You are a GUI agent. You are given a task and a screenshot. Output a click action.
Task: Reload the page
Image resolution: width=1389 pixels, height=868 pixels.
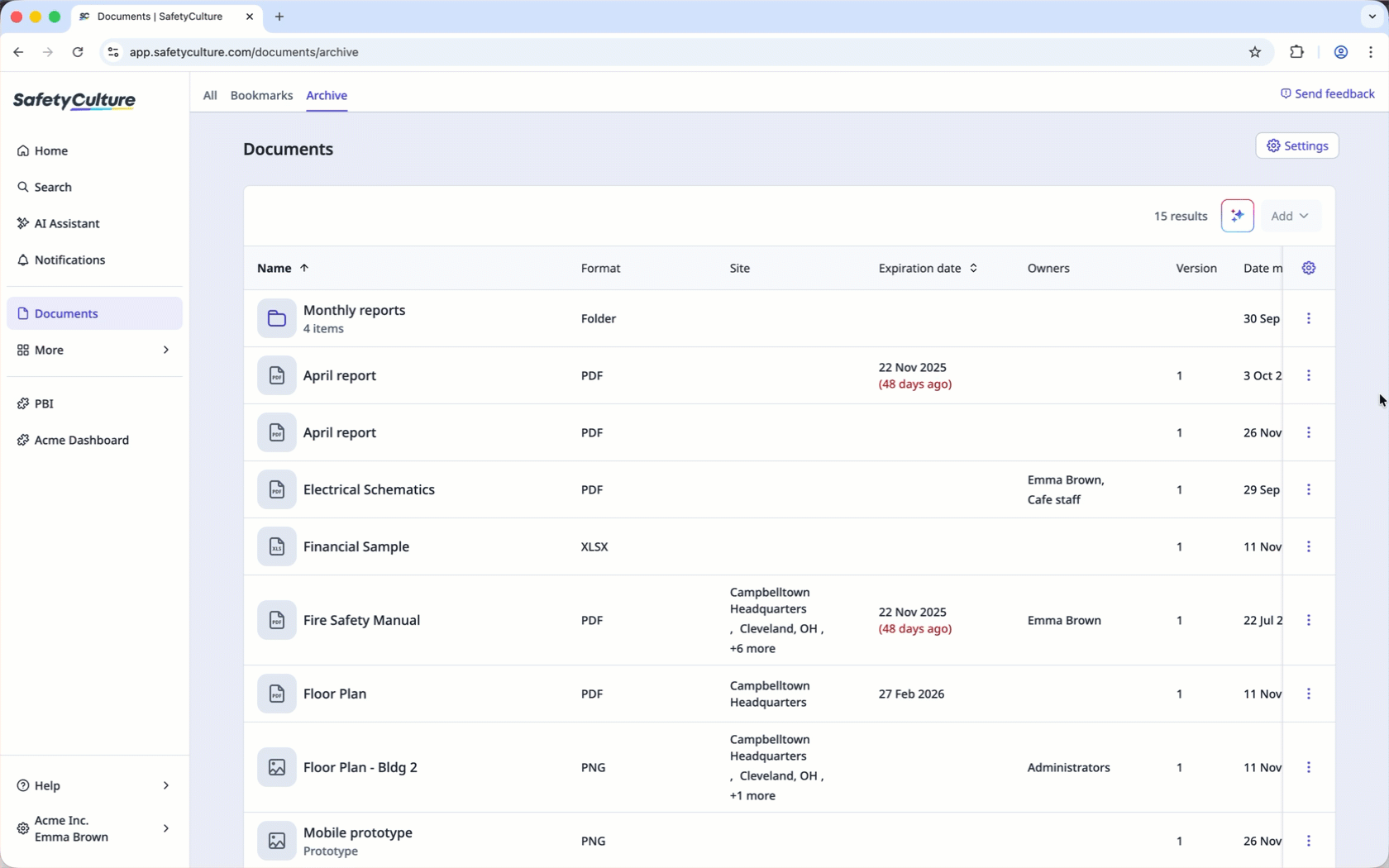[78, 52]
